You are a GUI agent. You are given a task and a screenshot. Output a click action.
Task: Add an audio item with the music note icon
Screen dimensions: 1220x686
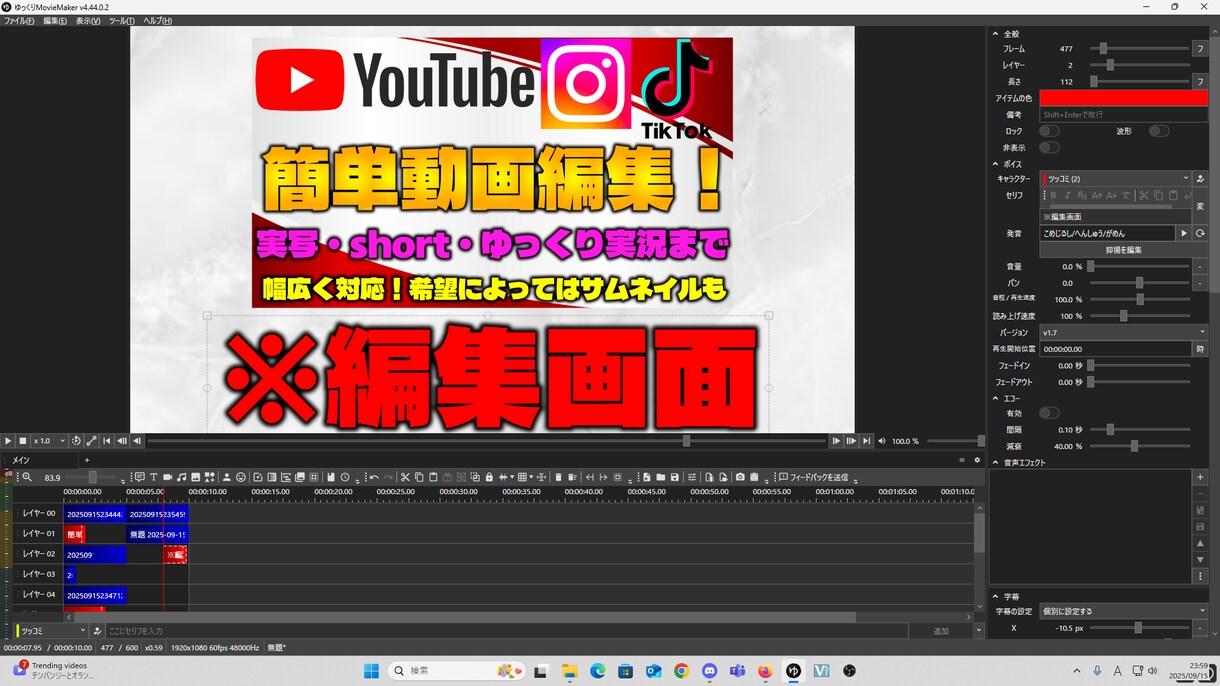(181, 477)
